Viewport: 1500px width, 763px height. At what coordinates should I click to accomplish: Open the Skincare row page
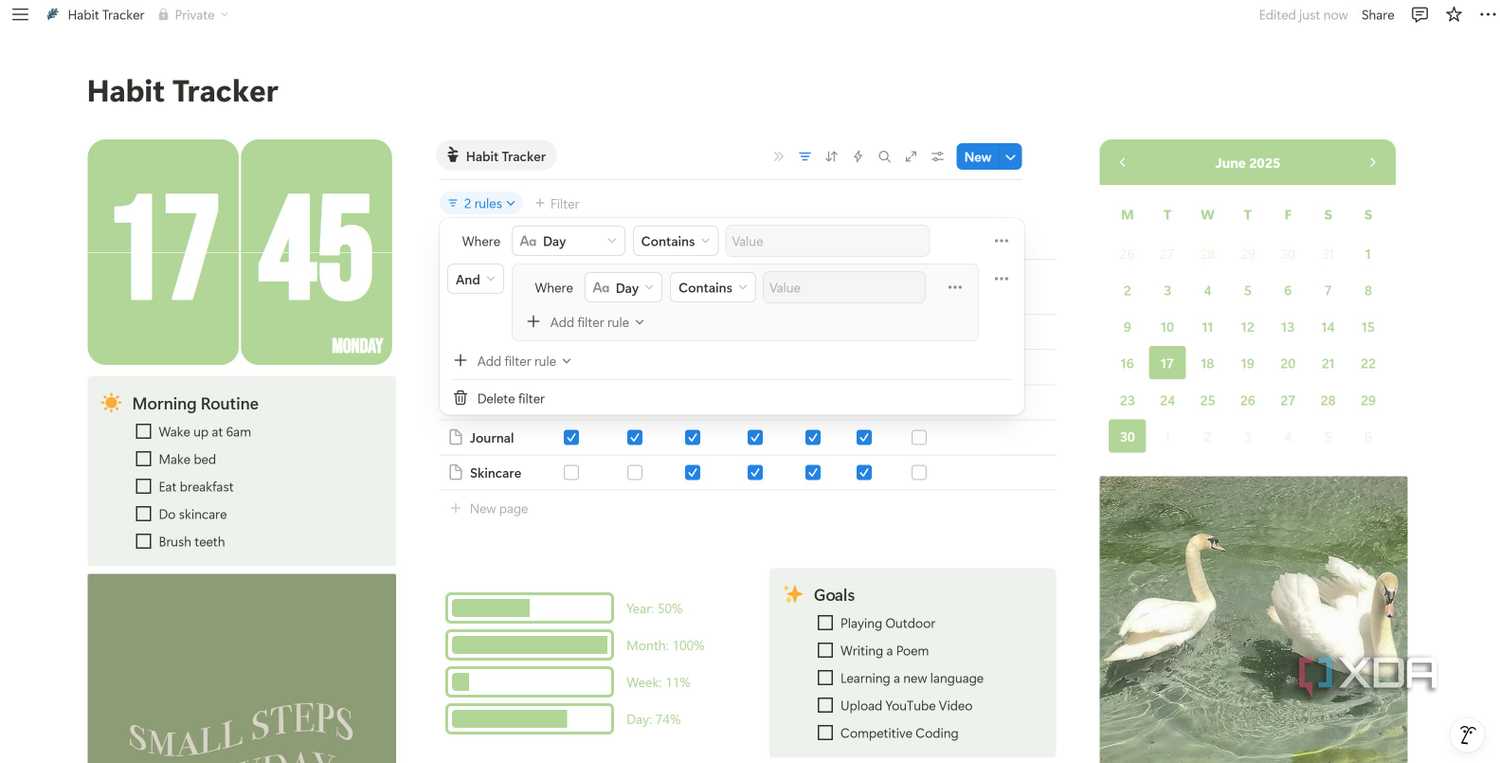tap(495, 473)
